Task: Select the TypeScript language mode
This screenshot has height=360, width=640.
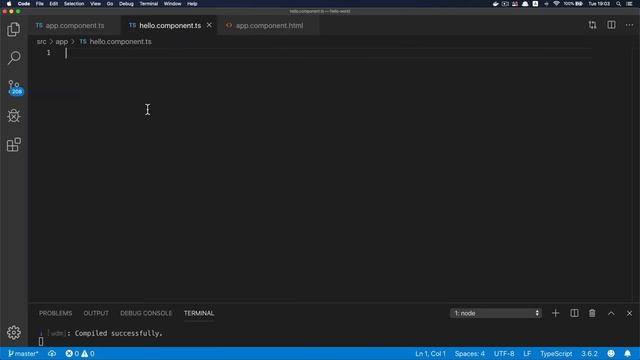Action: (556, 353)
